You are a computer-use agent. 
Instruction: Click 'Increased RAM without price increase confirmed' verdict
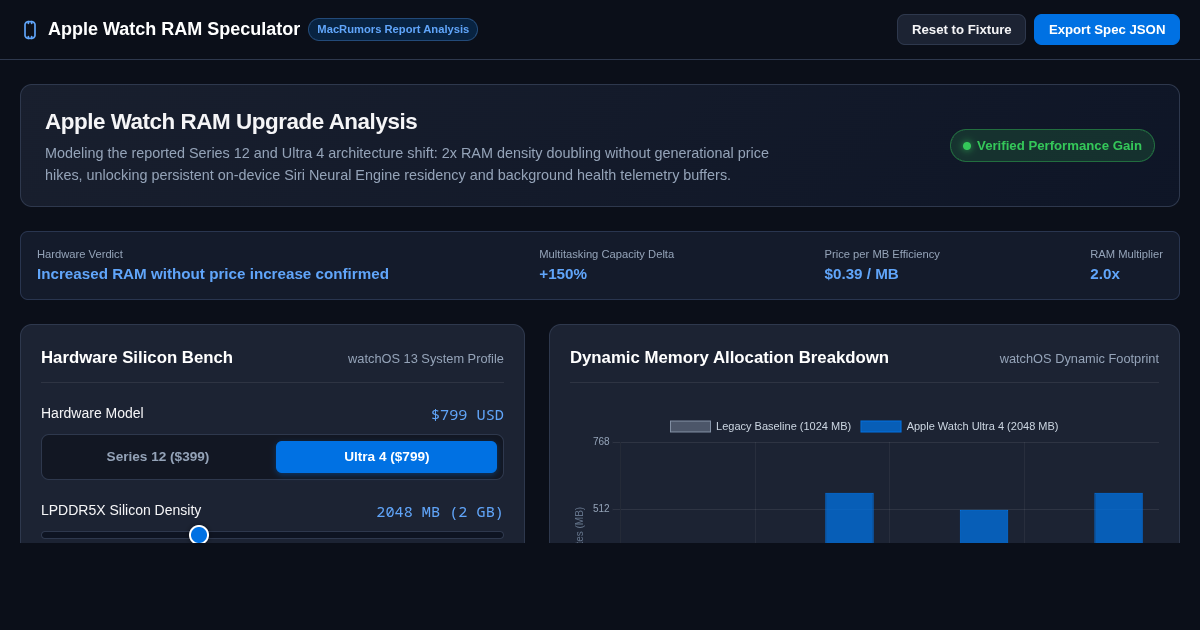coord(213,274)
